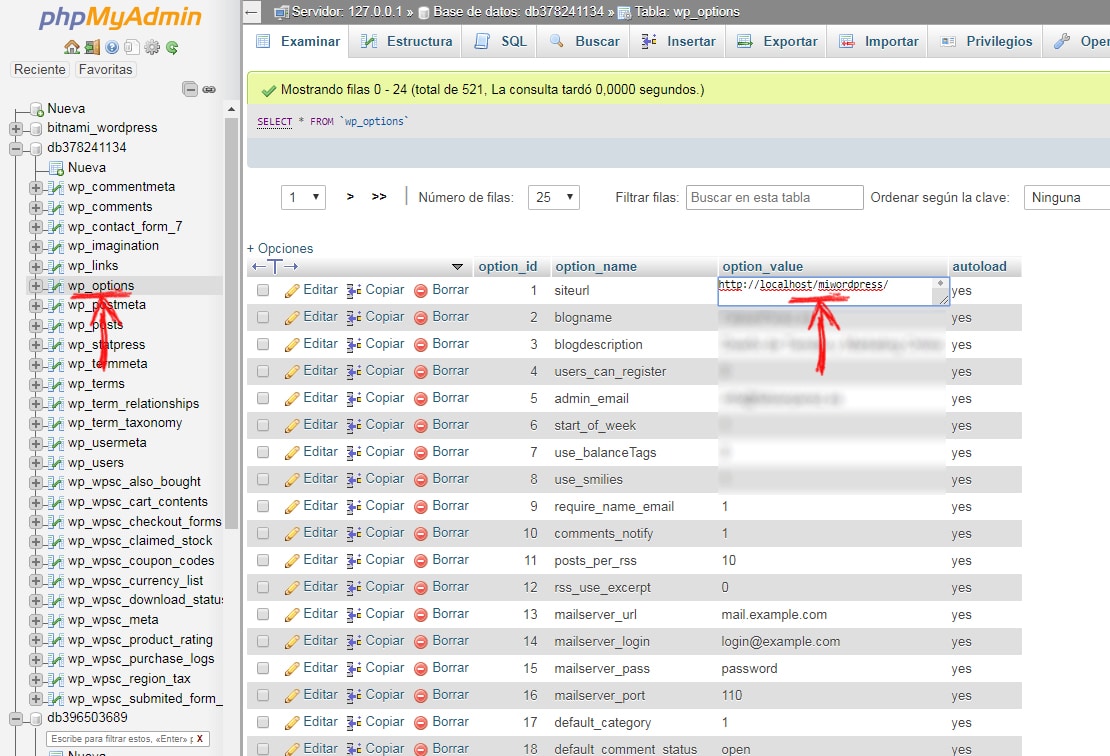The width and height of the screenshot is (1110, 756).
Task: Collapse all tree items in navigation panel
Action: [190, 89]
